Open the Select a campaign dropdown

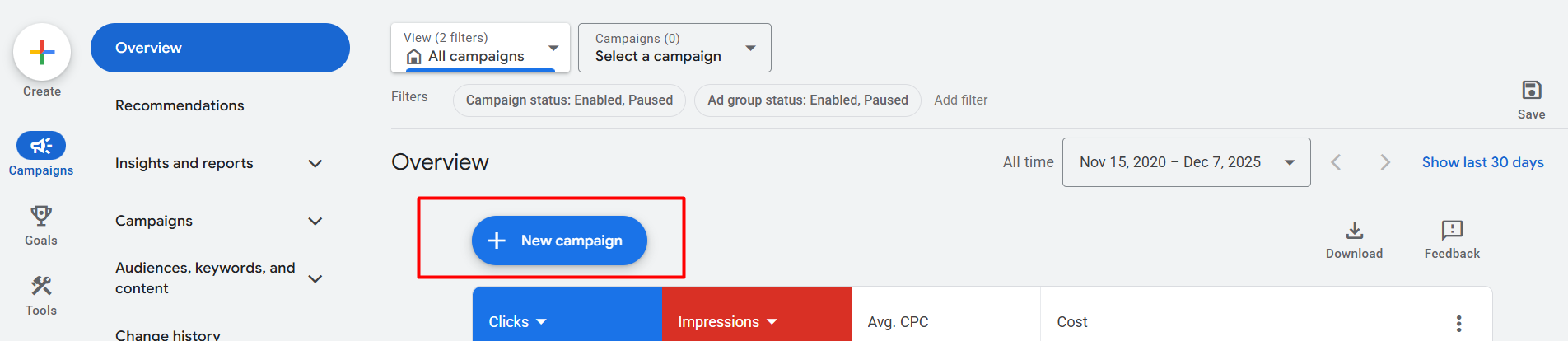674,48
